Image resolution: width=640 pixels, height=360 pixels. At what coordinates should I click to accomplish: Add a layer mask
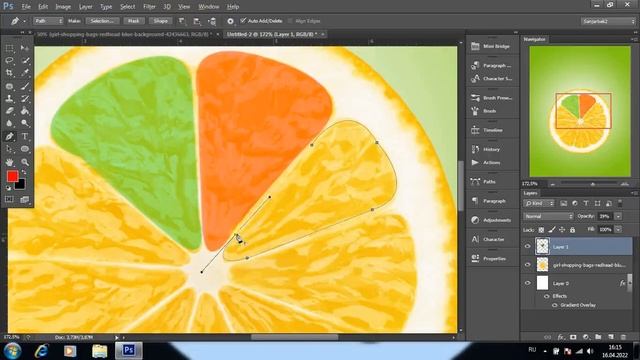coord(573,337)
